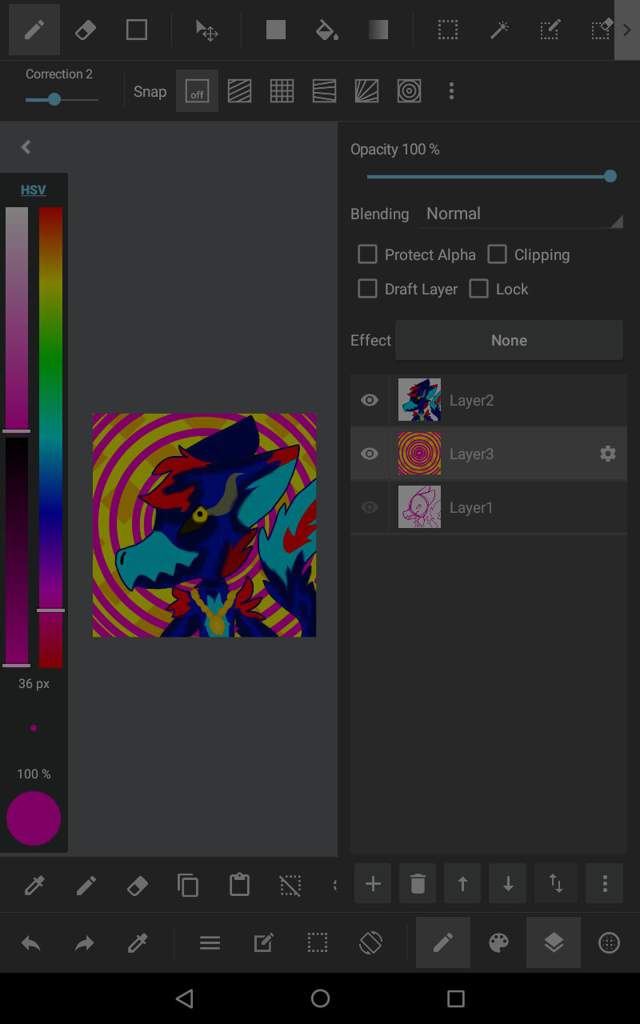Adjust the Correction slider
The image size is (640, 1024).
point(61,100)
